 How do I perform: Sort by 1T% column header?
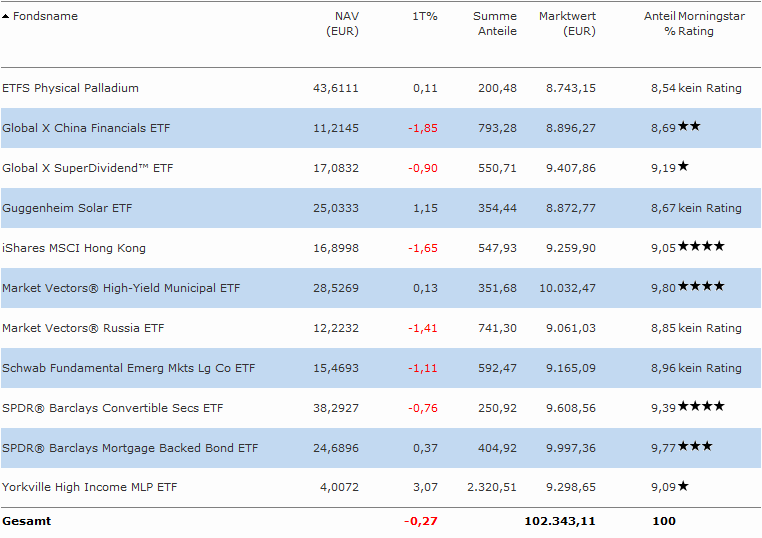coord(425,16)
